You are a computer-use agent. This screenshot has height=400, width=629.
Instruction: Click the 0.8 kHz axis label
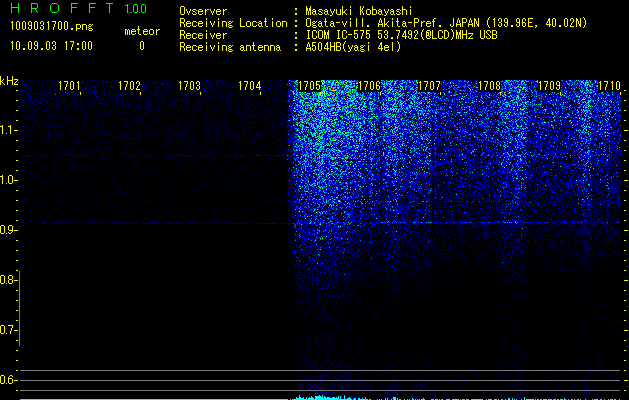point(7,280)
